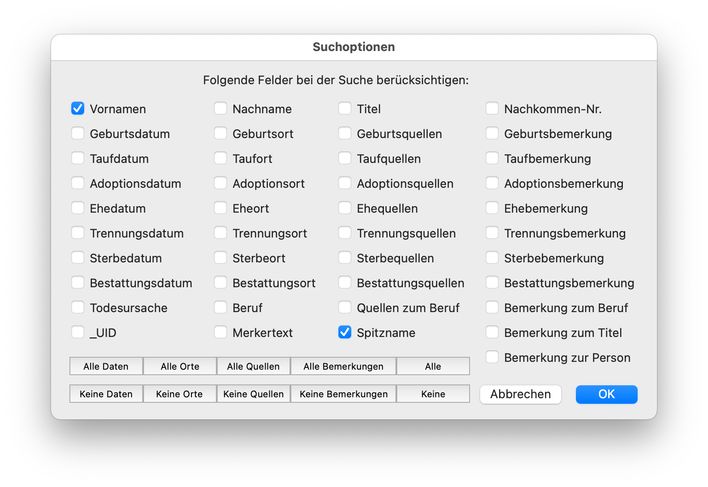
Task: Enable Geburtsdatum in search fields
Action: click(78, 134)
